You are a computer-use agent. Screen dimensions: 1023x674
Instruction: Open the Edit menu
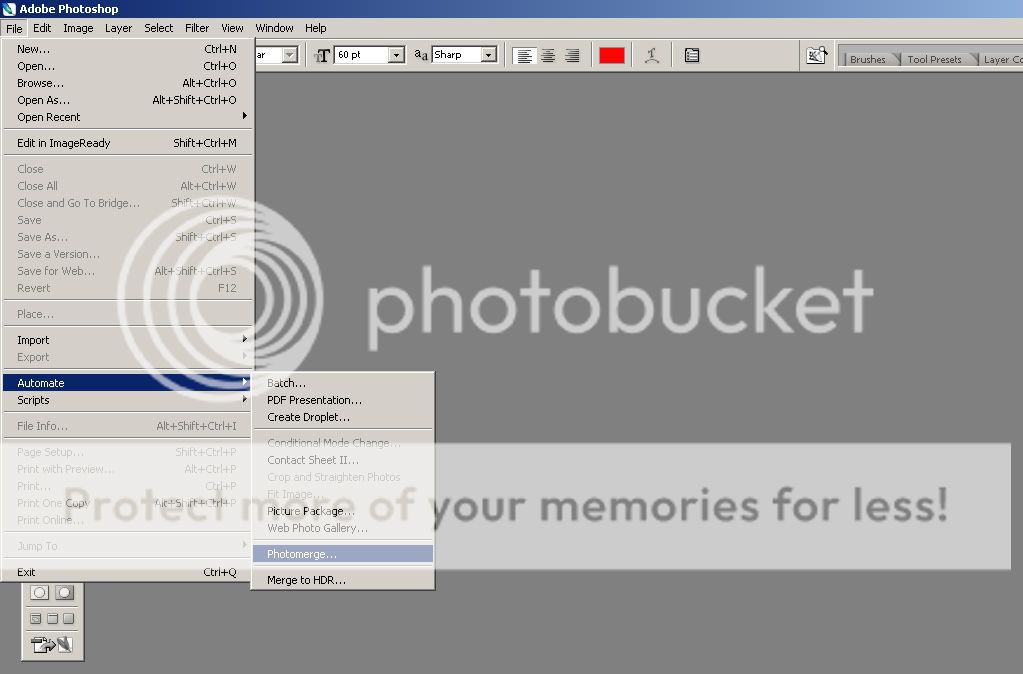pyautogui.click(x=42, y=28)
